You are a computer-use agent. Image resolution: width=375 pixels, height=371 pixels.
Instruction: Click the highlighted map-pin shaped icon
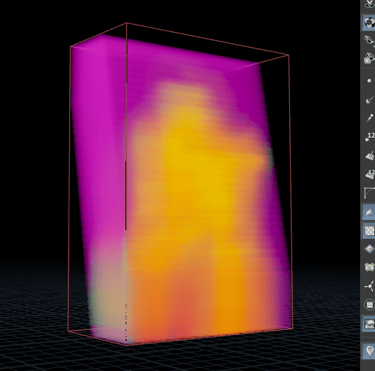369,351
